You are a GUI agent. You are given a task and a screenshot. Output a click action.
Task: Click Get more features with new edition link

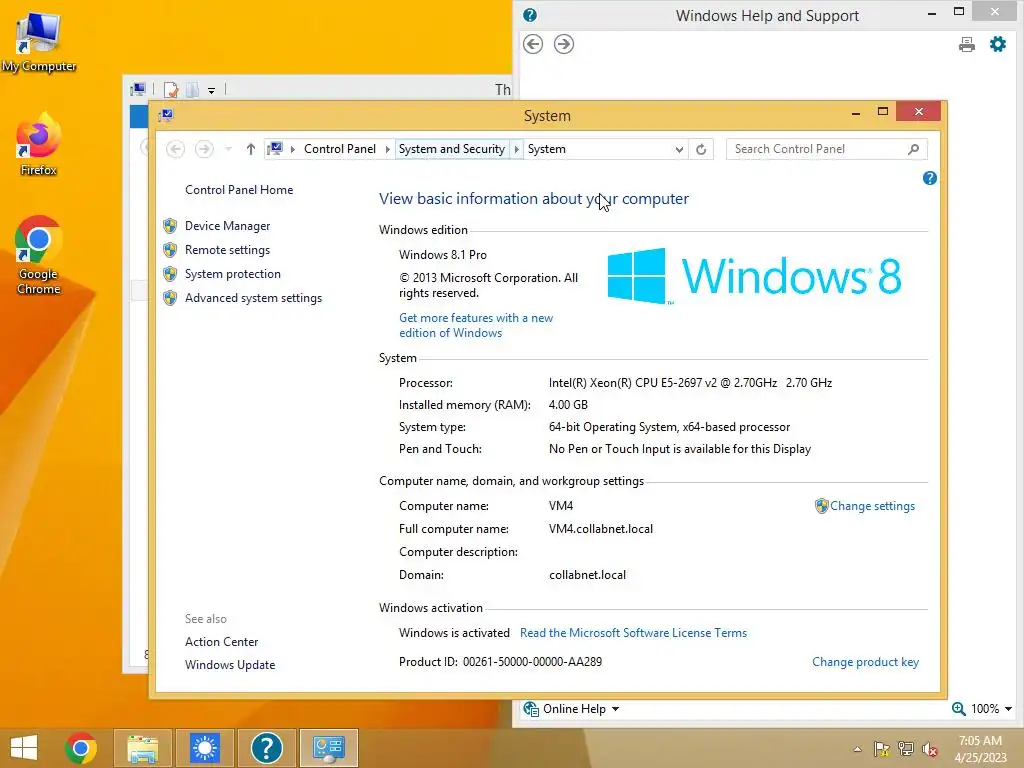476,325
